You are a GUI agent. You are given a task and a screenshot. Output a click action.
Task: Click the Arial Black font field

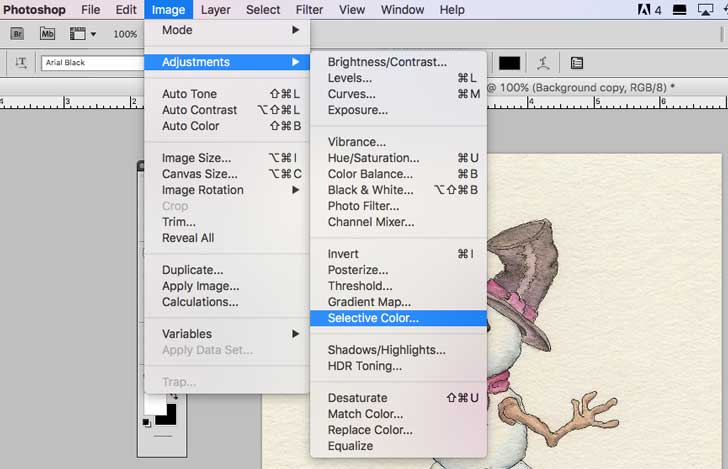tap(92, 63)
